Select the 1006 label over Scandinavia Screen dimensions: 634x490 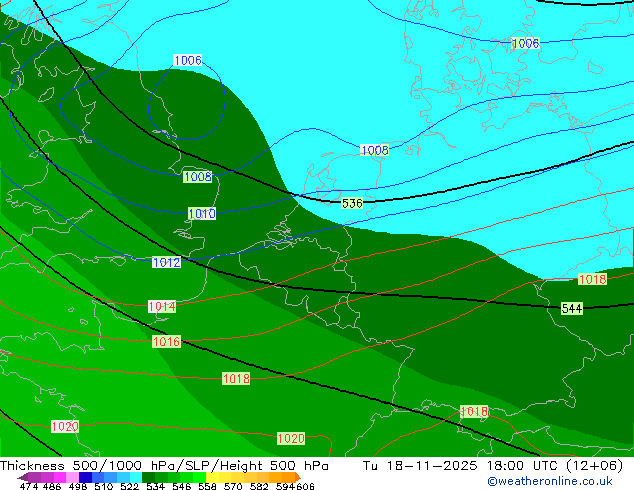[x=526, y=43]
